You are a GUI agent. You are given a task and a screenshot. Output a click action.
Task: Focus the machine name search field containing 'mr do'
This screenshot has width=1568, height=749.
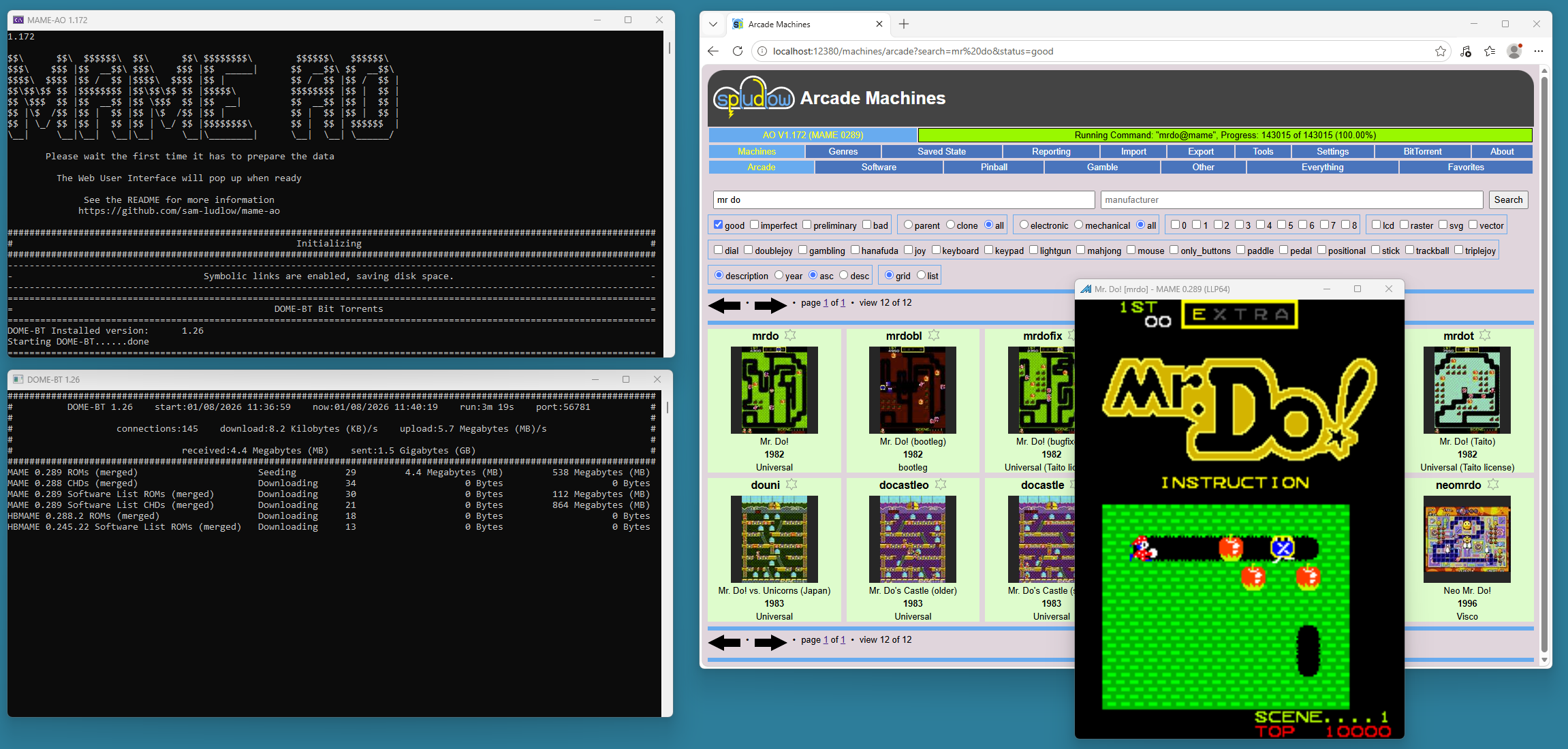[903, 200]
